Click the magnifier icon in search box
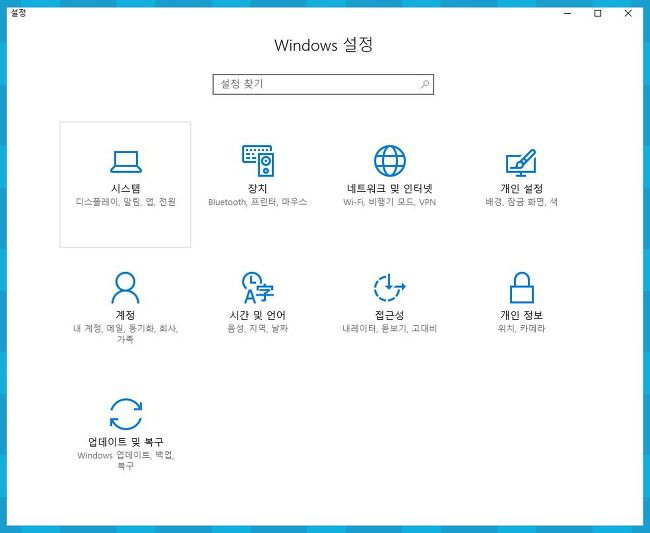The height and width of the screenshot is (533, 650). (x=425, y=85)
